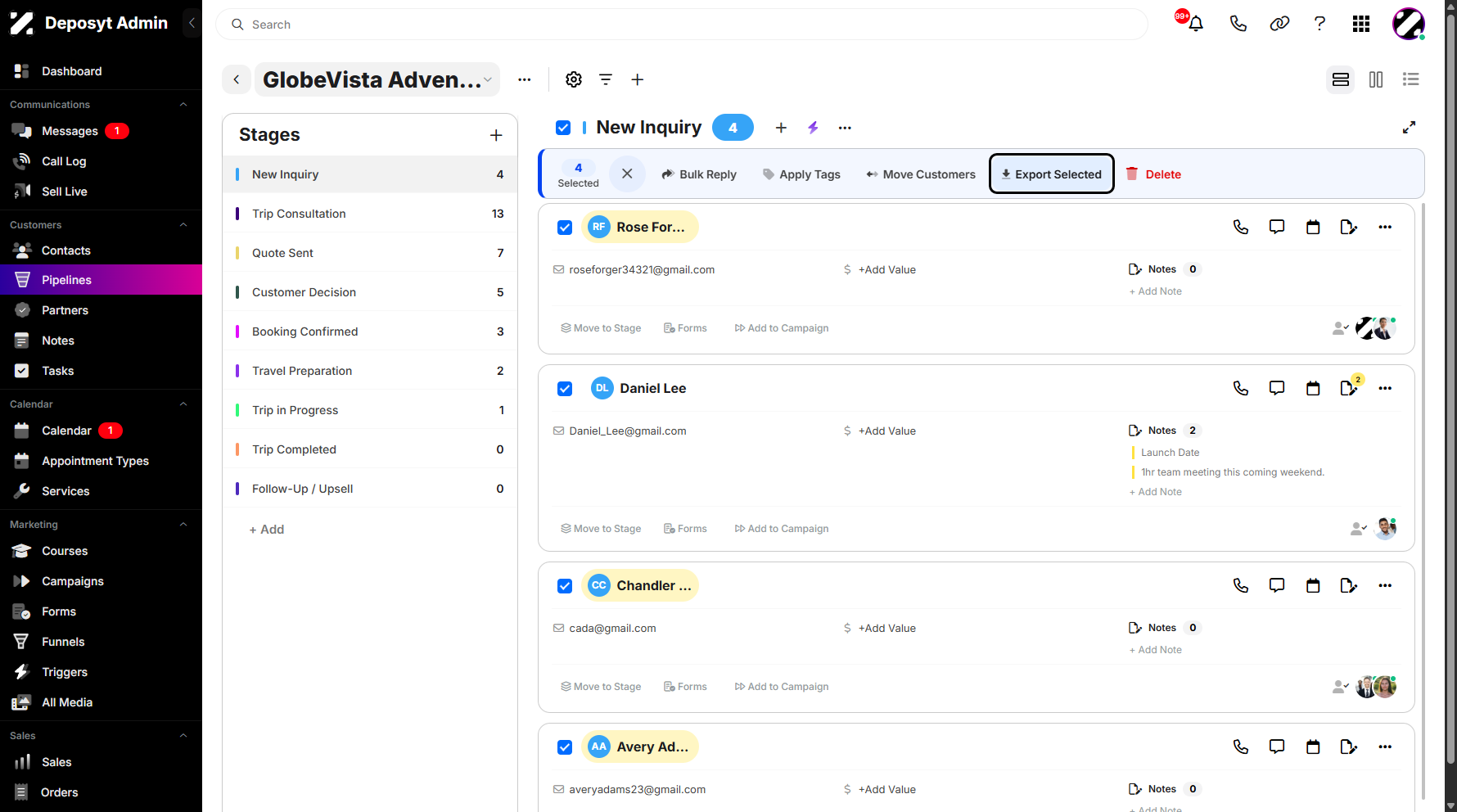Image resolution: width=1457 pixels, height=812 pixels.
Task: Collapse the Marketing sidebar section
Action: tap(183, 525)
